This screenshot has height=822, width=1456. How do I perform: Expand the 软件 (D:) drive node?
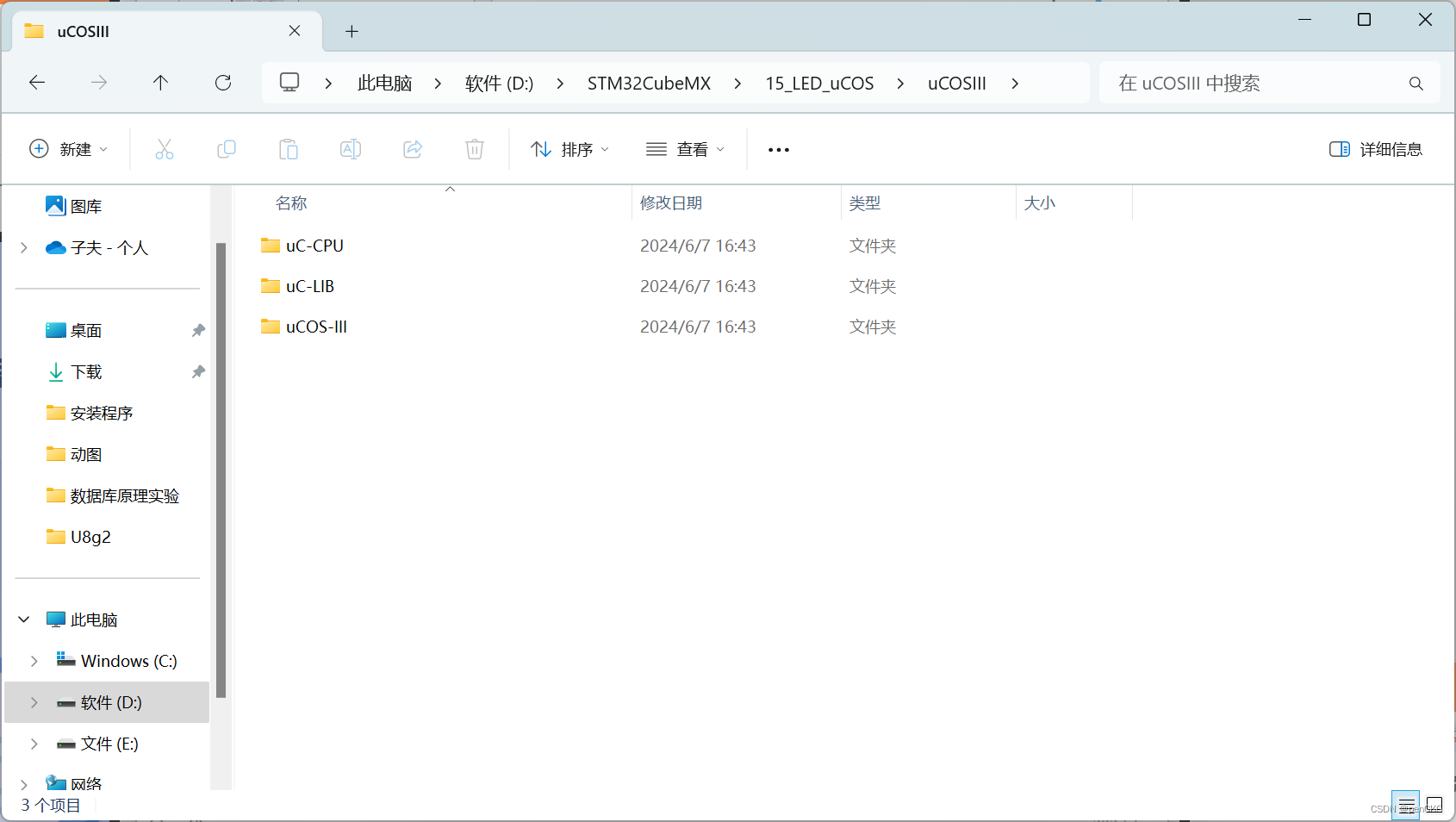pos(34,702)
